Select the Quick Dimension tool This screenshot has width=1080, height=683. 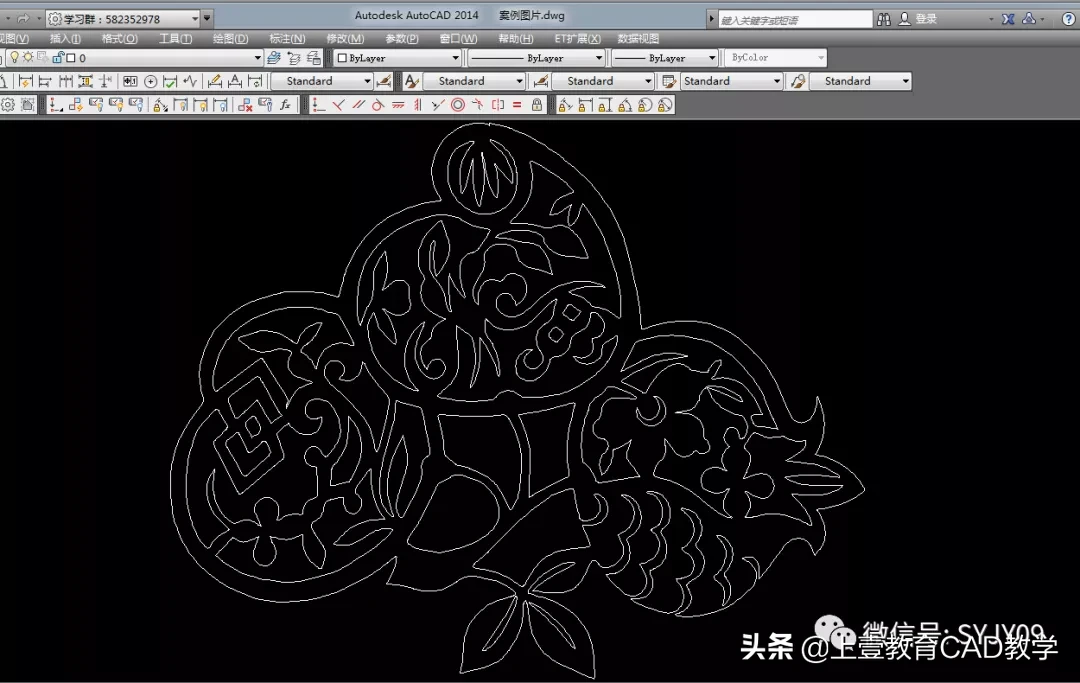(x=25, y=81)
